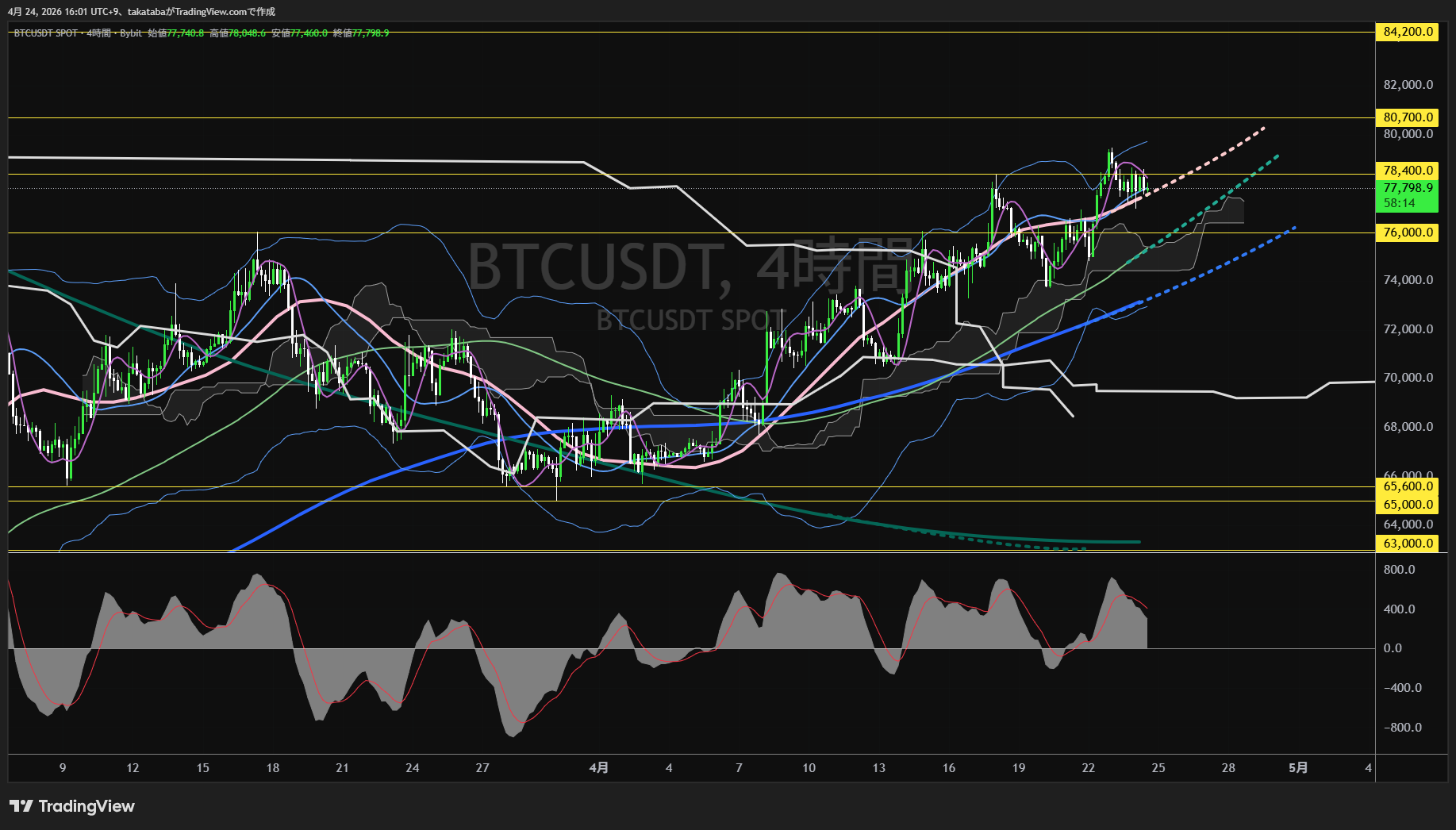Image resolution: width=1456 pixels, height=830 pixels.
Task: Click the low value 安値77,460.0
Action: 300,33
